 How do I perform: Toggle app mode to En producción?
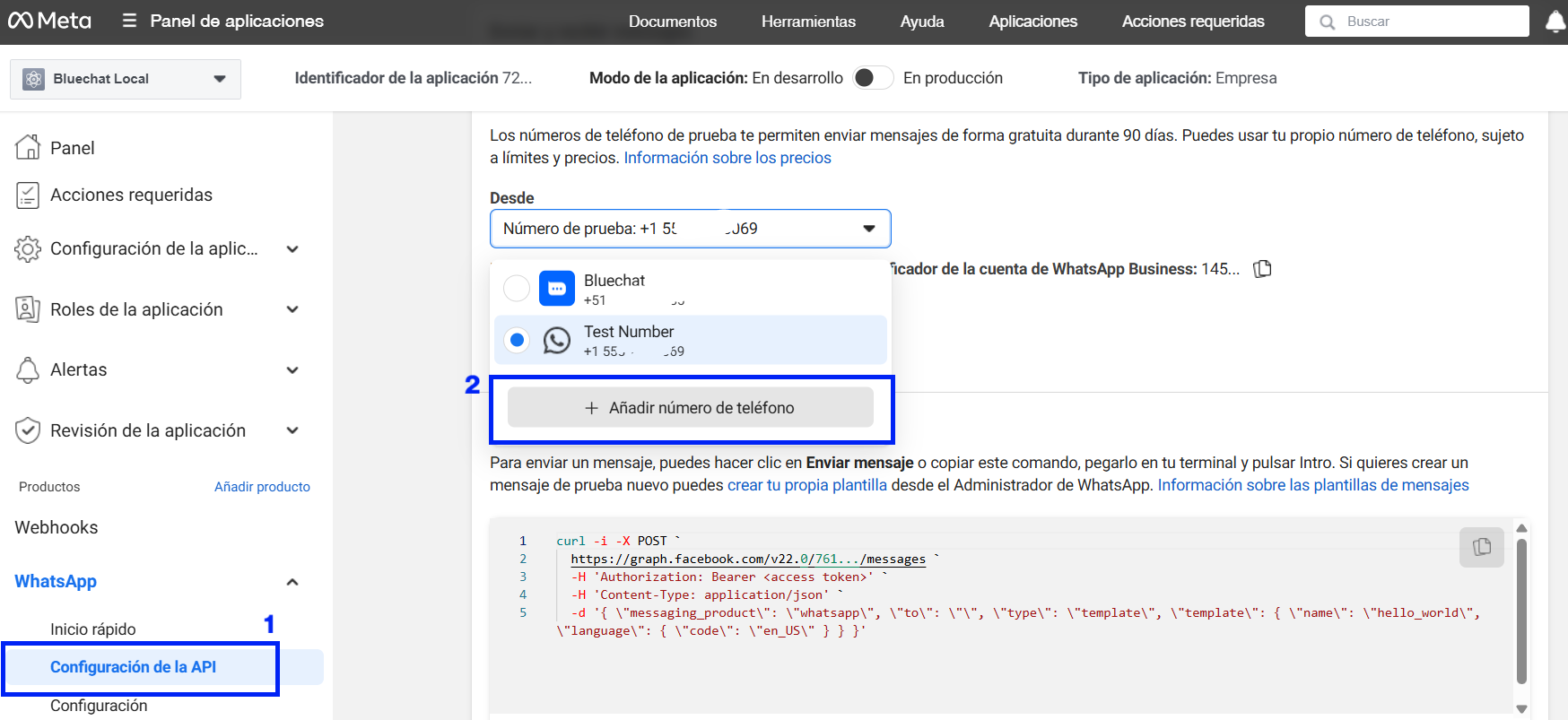tap(873, 78)
